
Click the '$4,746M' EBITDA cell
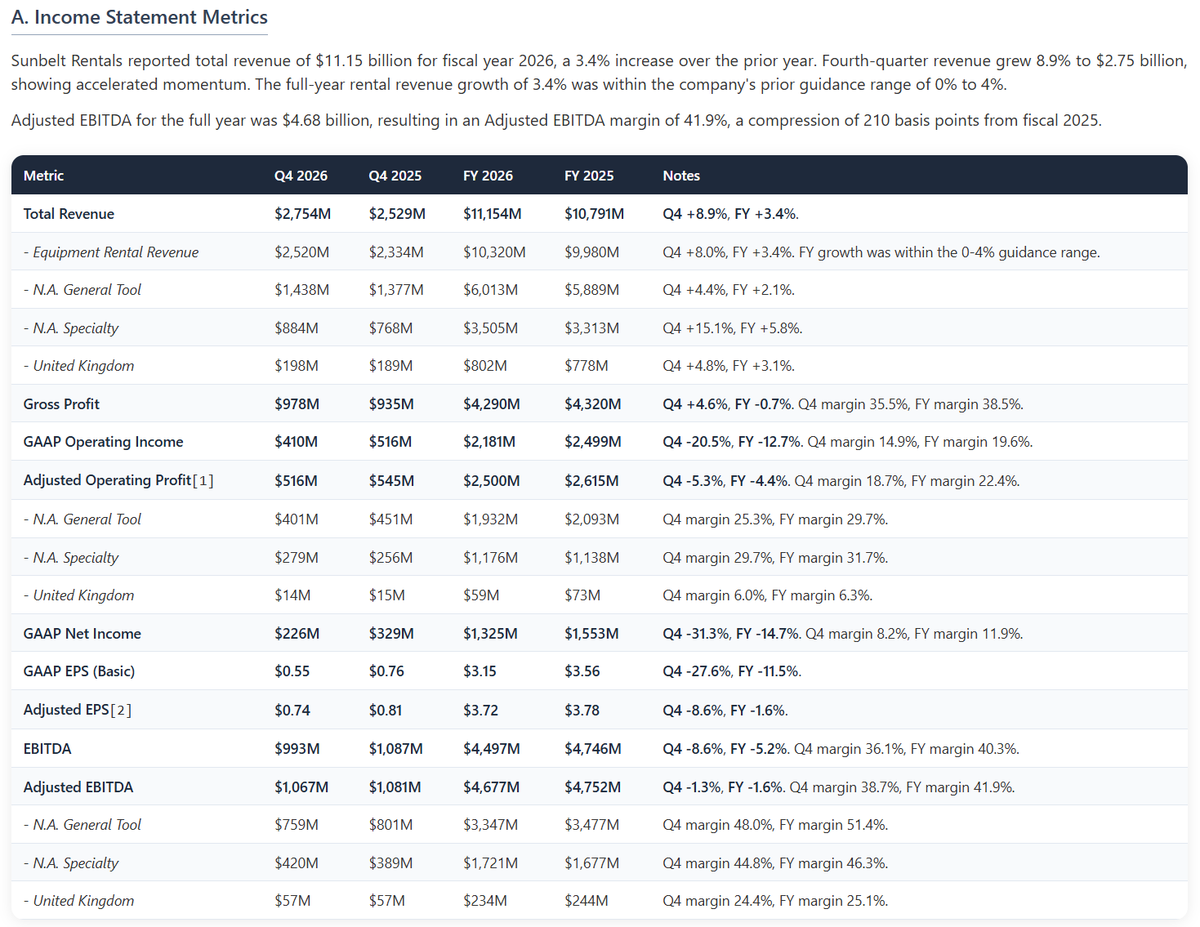(x=593, y=749)
